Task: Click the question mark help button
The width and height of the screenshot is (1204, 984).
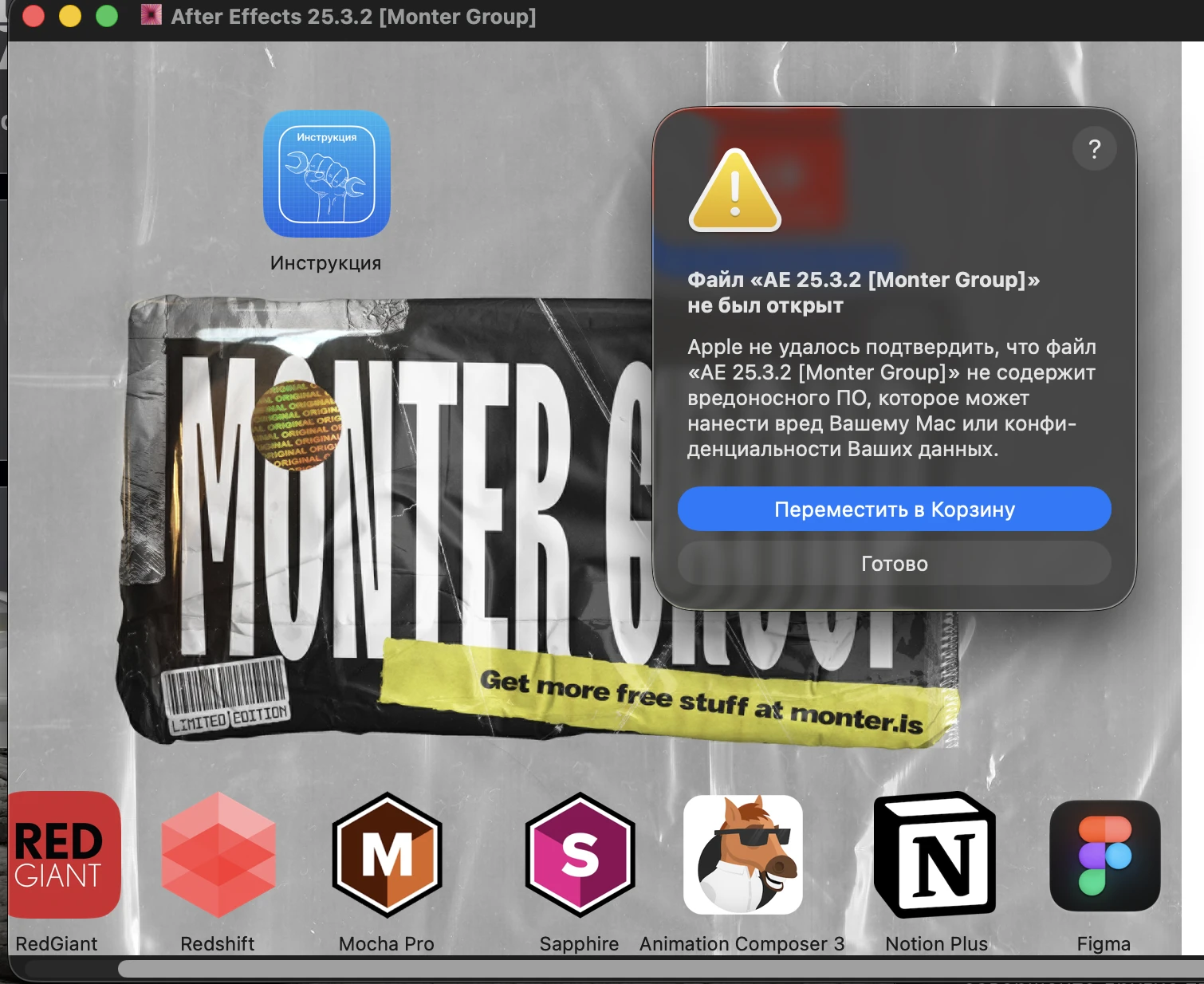Action: [x=1094, y=148]
